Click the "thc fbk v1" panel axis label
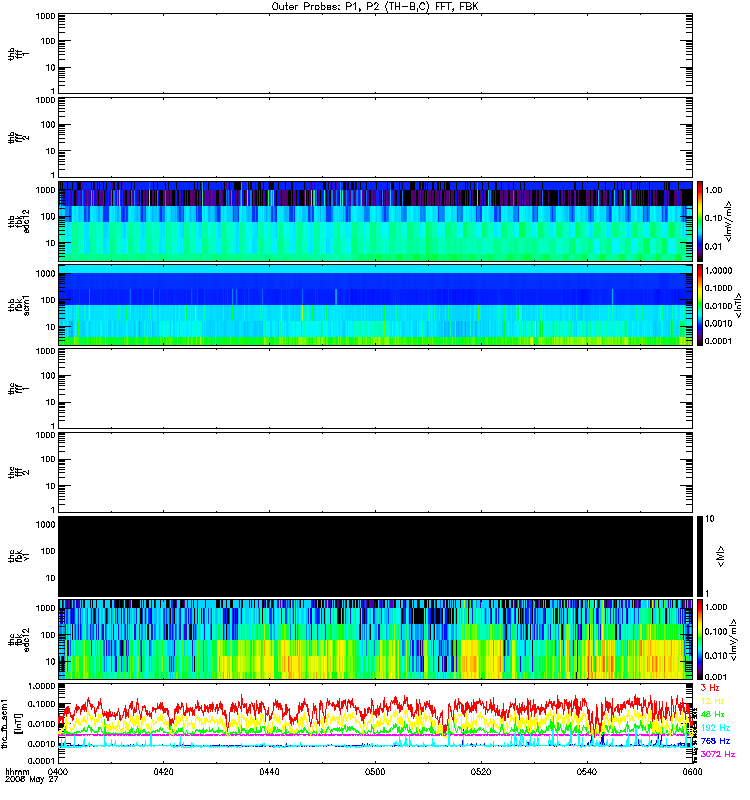The image size is (750, 800). (x=19, y=556)
